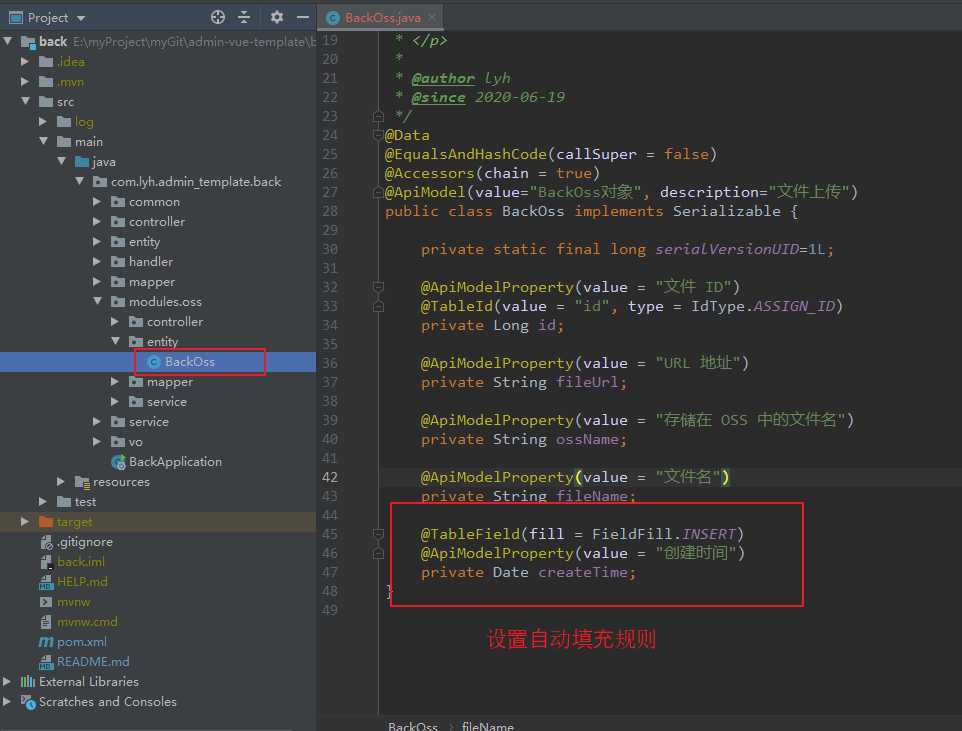Click line number 42 in the gutter
The height and width of the screenshot is (731, 962).
tap(330, 477)
